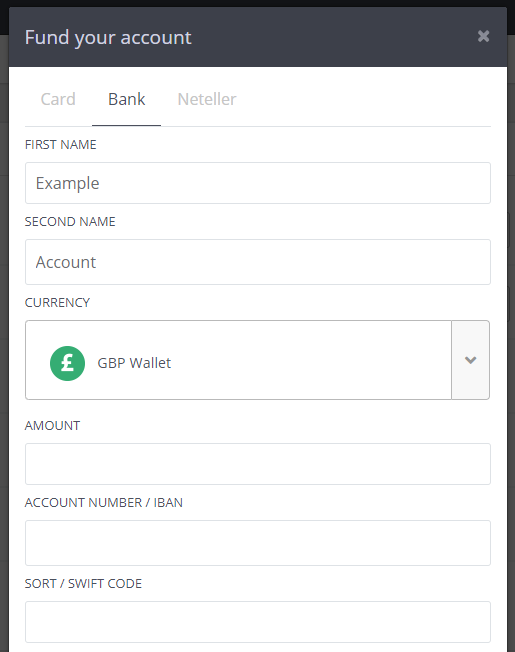Focus the Second Name field containing Account
Viewport: 515px width, 652px height.
[x=258, y=262]
